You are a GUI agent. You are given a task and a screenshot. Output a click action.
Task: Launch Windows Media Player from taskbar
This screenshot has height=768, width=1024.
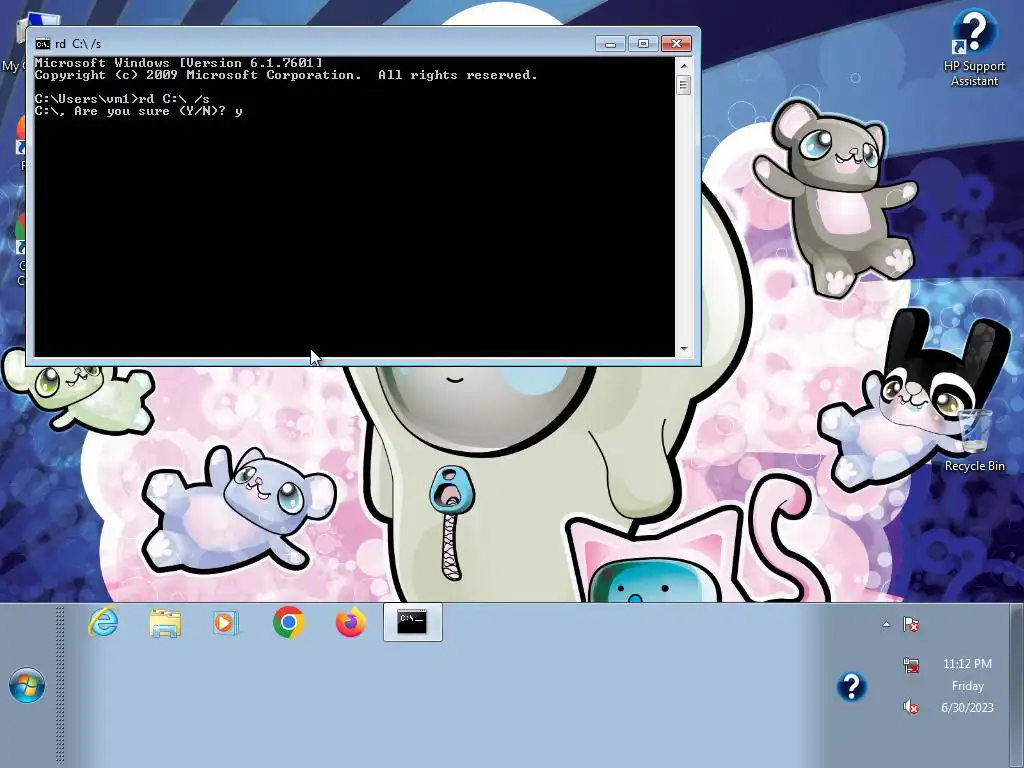pos(226,622)
